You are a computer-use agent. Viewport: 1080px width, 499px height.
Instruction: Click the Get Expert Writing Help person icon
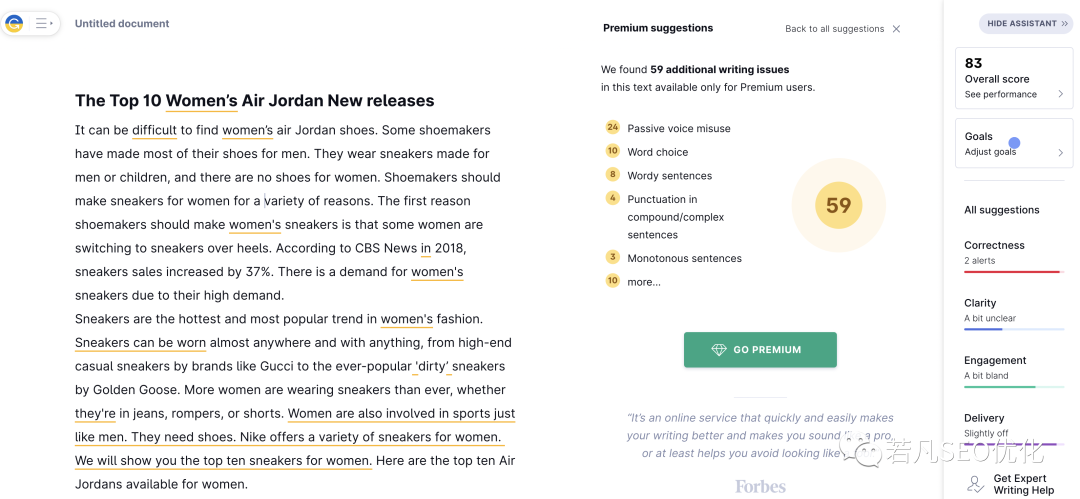975,484
